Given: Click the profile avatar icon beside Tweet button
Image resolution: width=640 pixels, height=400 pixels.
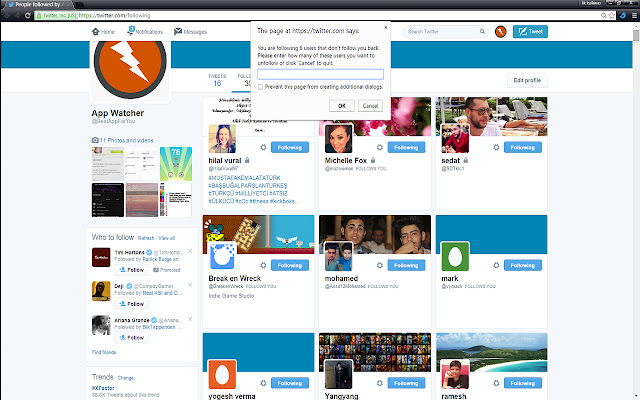Looking at the screenshot, I should [498, 32].
